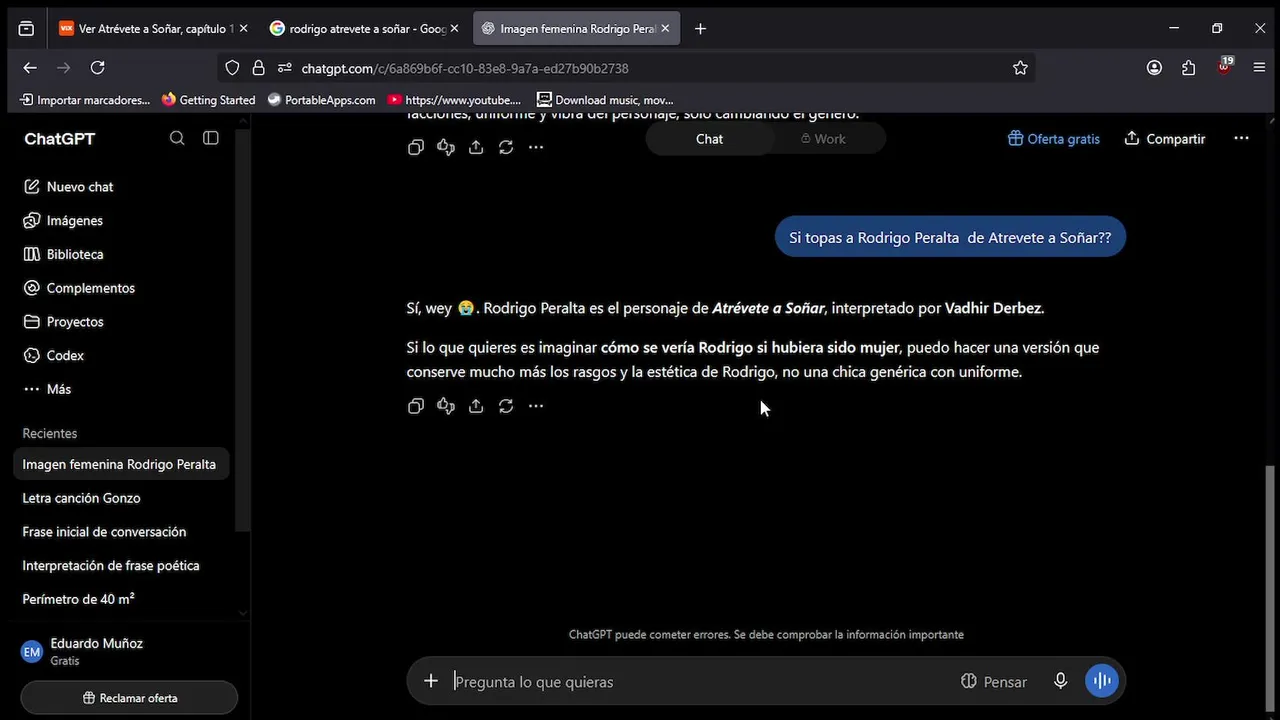This screenshot has height=720, width=1280.
Task: Regenerate the upper response
Action: point(506,147)
